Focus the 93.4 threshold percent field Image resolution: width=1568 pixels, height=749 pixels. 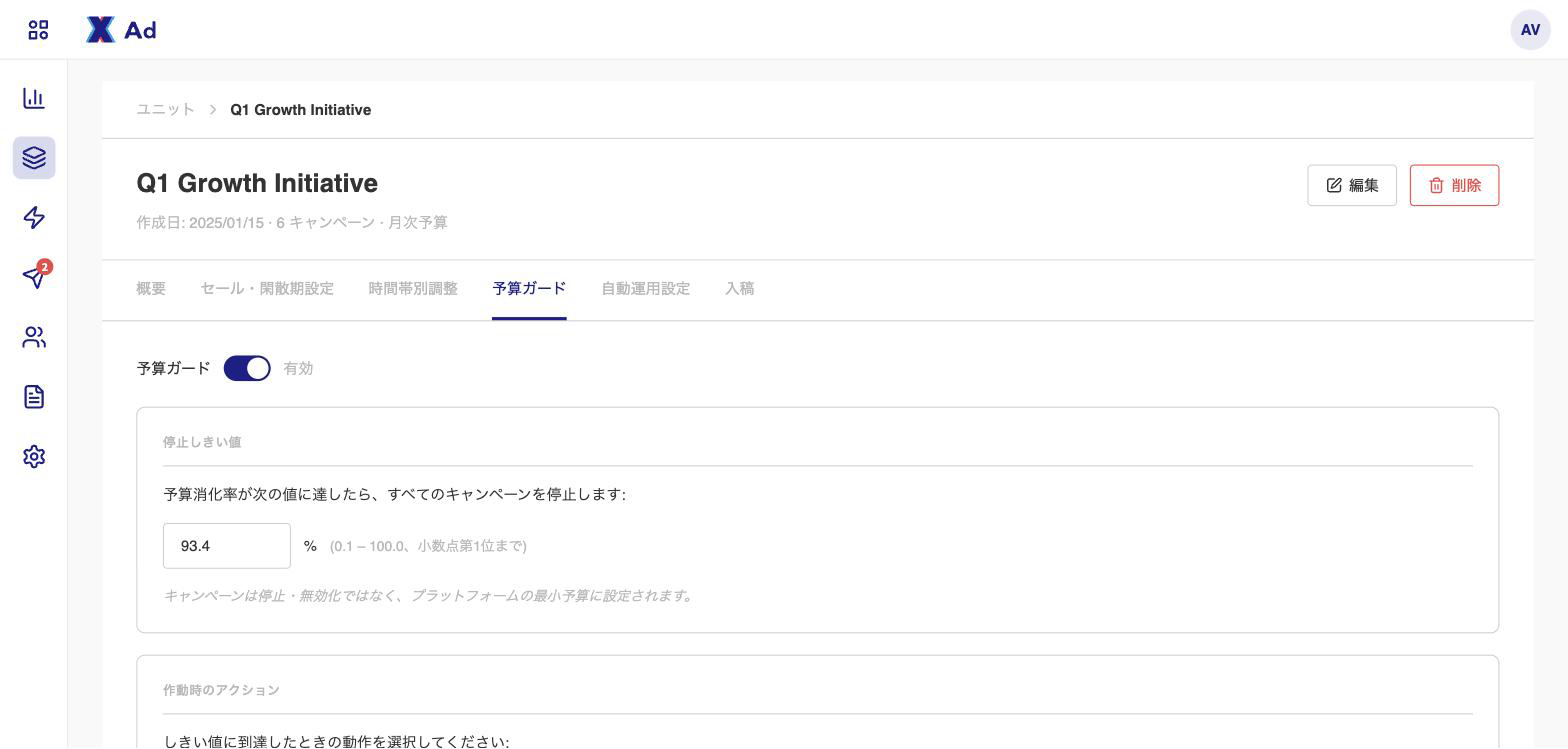[227, 546]
